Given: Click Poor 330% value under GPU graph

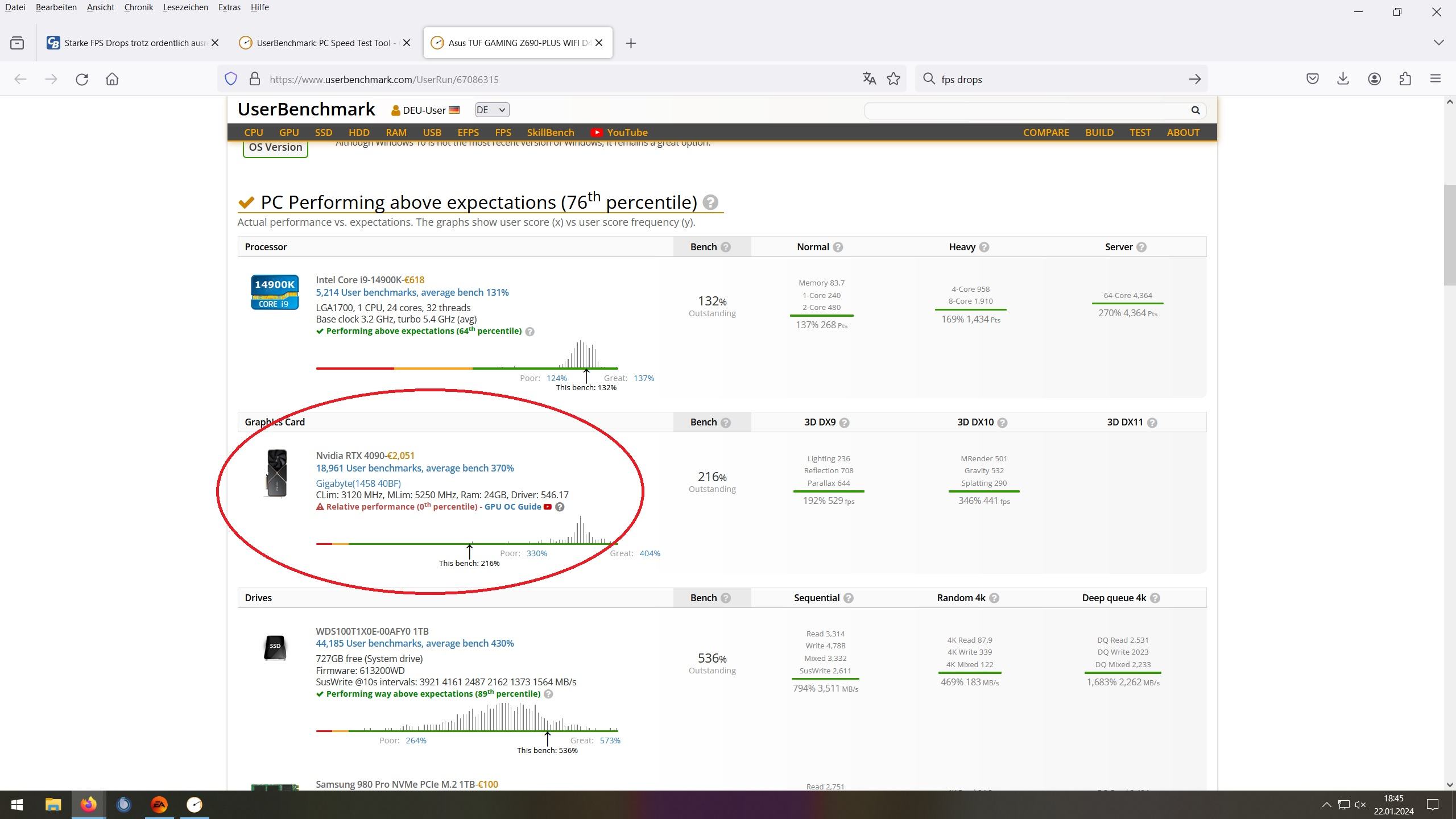Looking at the screenshot, I should 536,553.
